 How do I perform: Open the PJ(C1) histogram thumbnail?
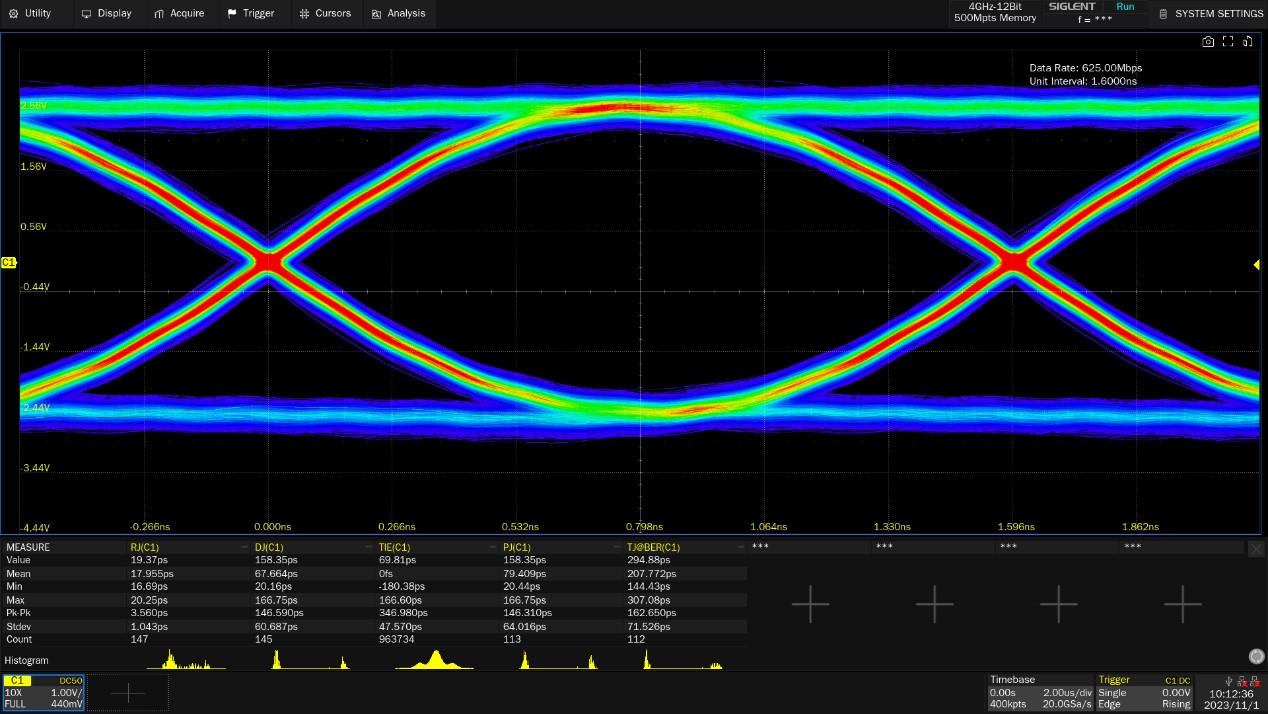coord(558,660)
